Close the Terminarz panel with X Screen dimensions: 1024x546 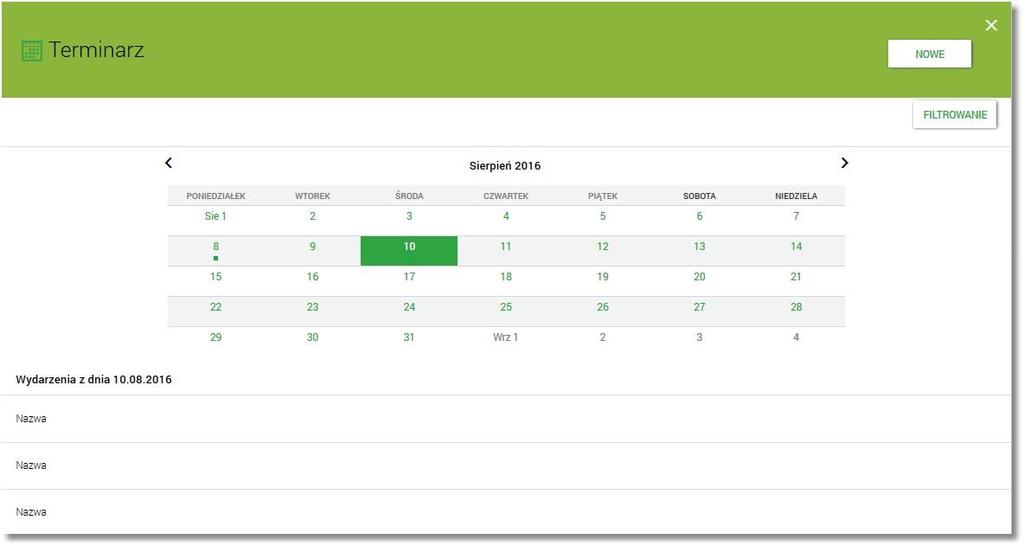click(991, 25)
